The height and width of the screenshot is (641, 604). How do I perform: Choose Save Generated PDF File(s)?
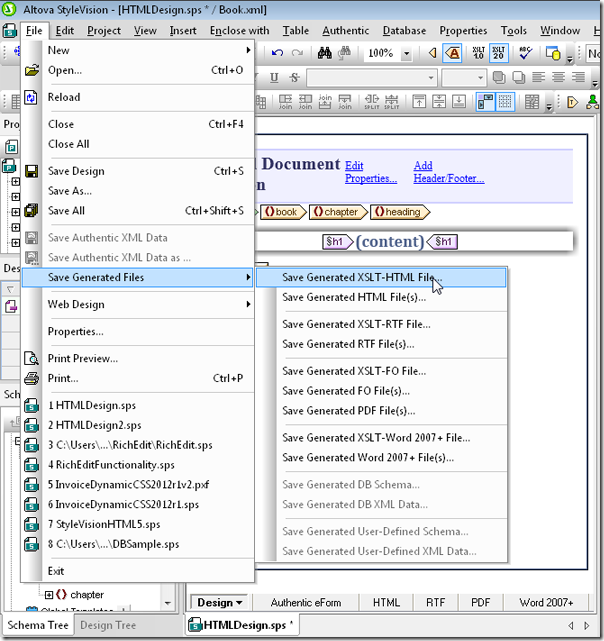click(x=348, y=411)
